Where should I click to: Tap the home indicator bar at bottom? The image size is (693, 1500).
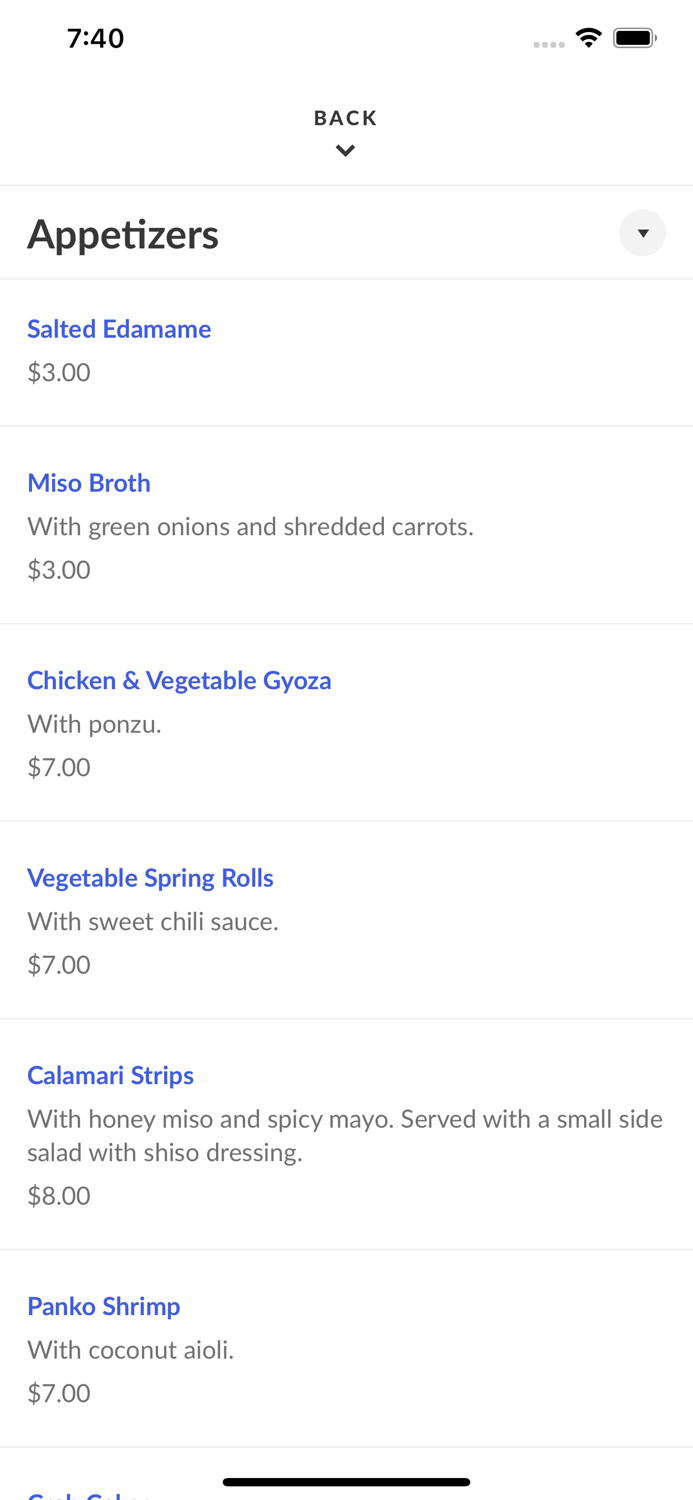click(346, 1482)
